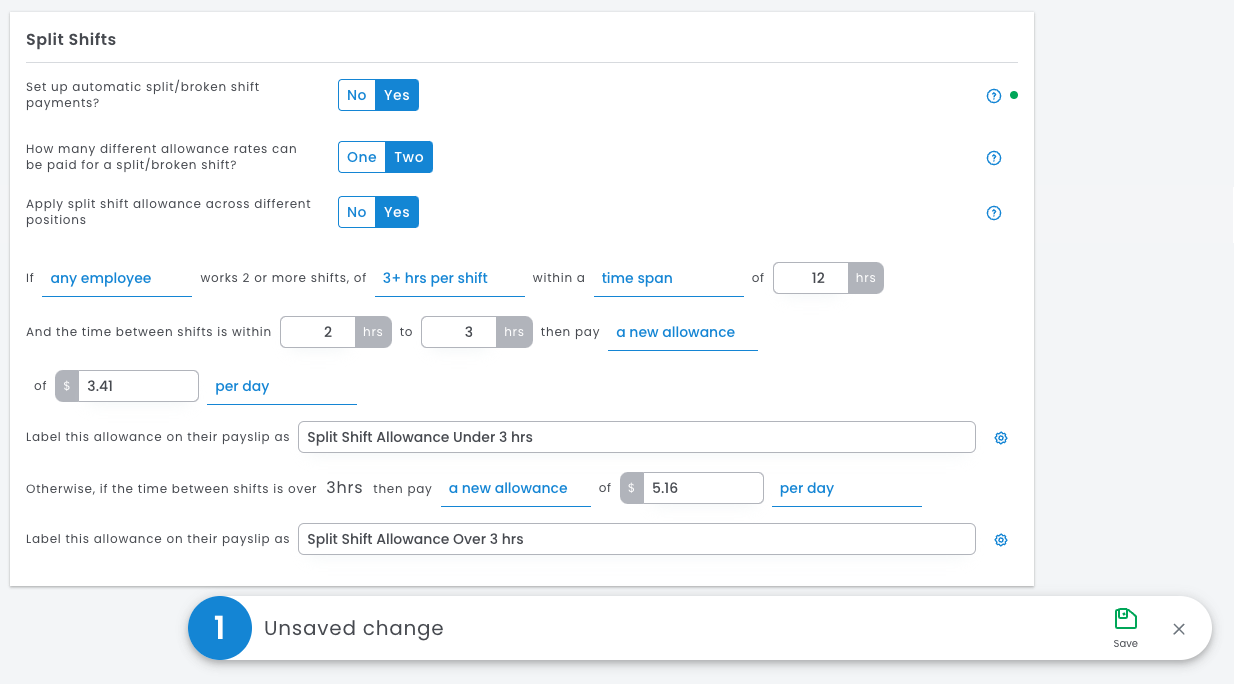Click the 5.16 dollar amount field
Screen dimensions: 1234x684
703,488
